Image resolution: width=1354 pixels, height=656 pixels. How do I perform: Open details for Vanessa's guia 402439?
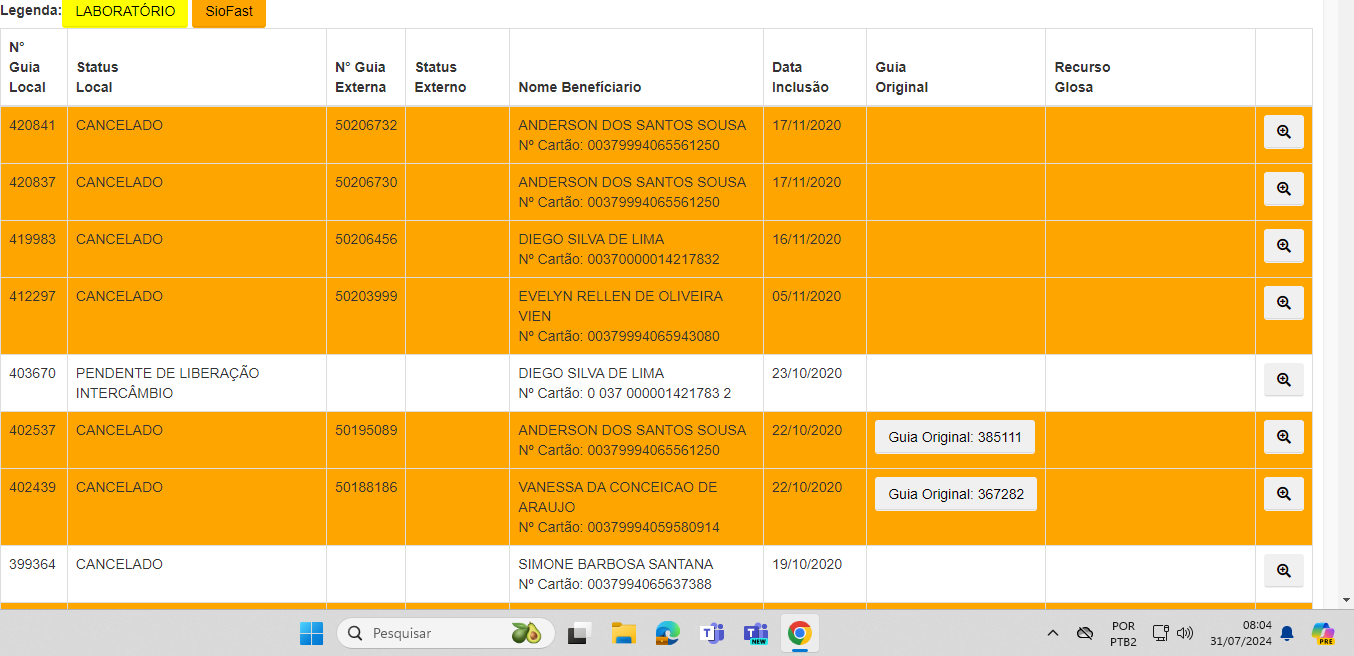coord(1283,494)
